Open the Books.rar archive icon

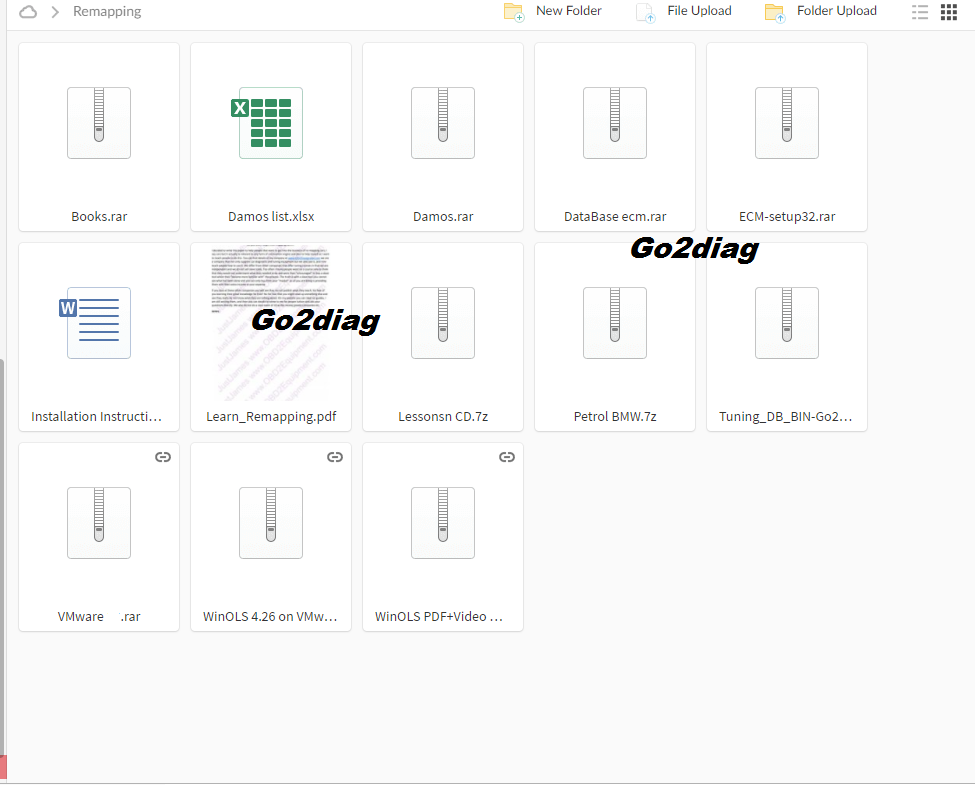click(99, 123)
